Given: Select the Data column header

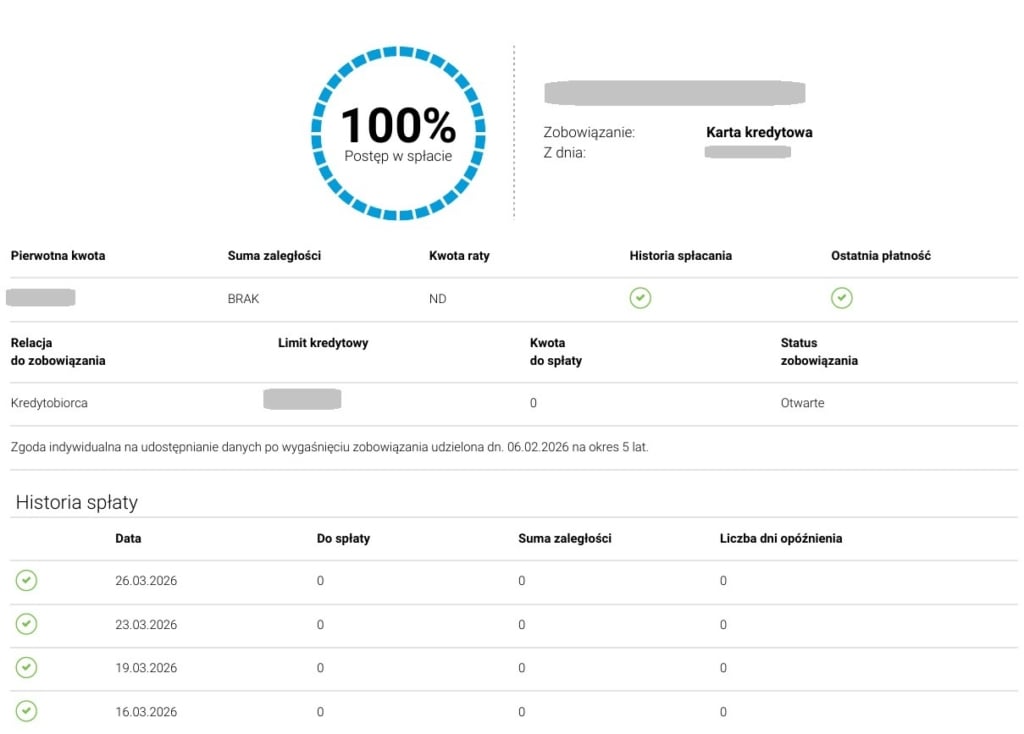Looking at the screenshot, I should pyautogui.click(x=126, y=538).
